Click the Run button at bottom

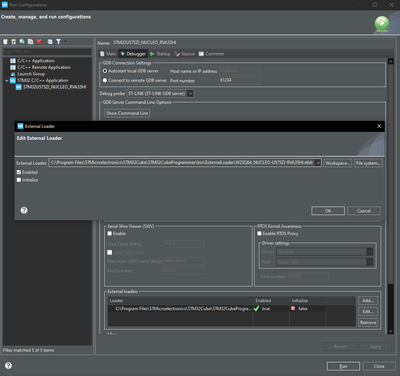pos(343,366)
